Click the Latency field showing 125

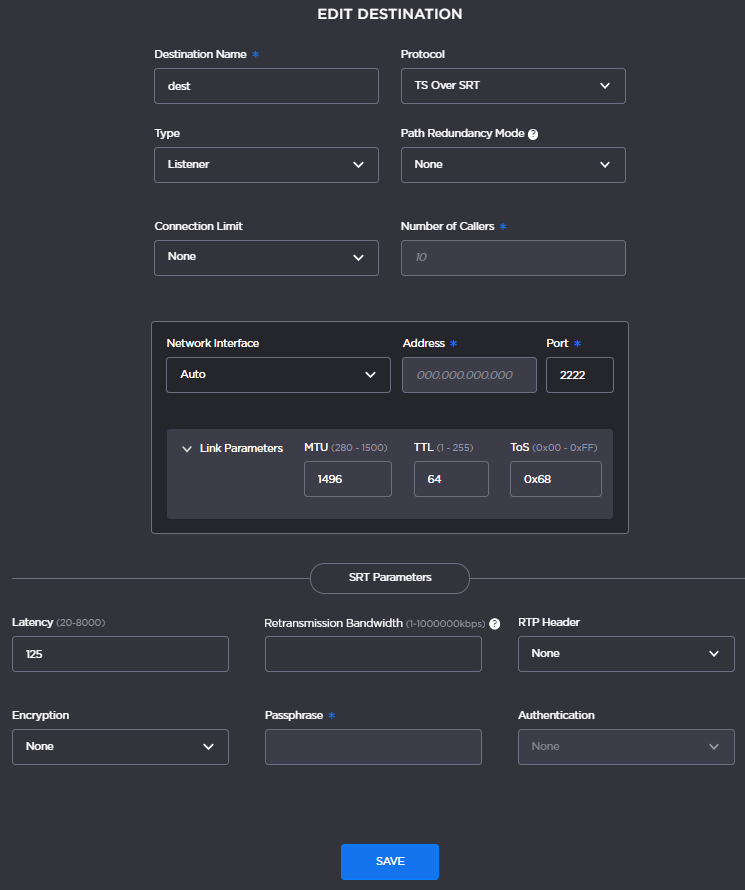pyautogui.click(x=120, y=653)
